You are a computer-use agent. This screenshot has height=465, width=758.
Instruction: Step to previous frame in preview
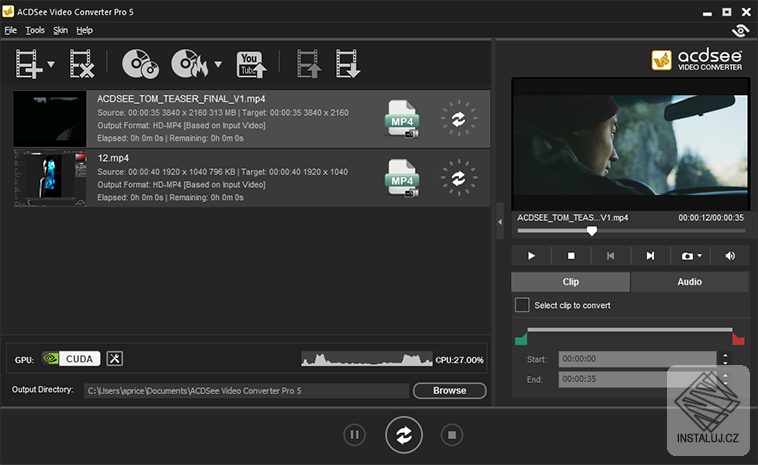[x=611, y=256]
